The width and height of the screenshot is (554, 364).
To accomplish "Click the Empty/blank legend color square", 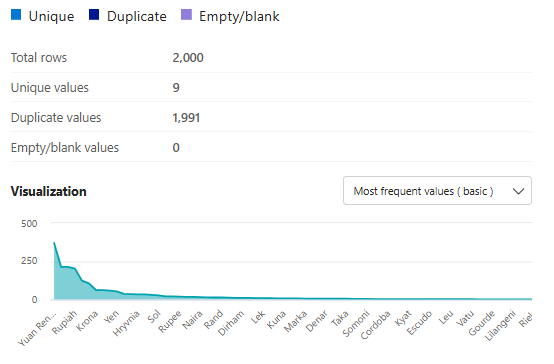I will pos(186,15).
